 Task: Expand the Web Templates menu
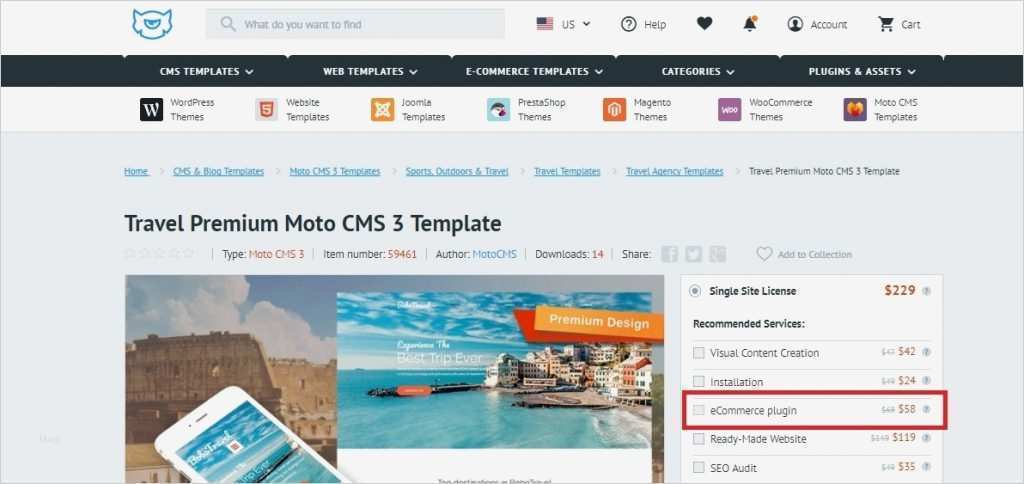(370, 71)
